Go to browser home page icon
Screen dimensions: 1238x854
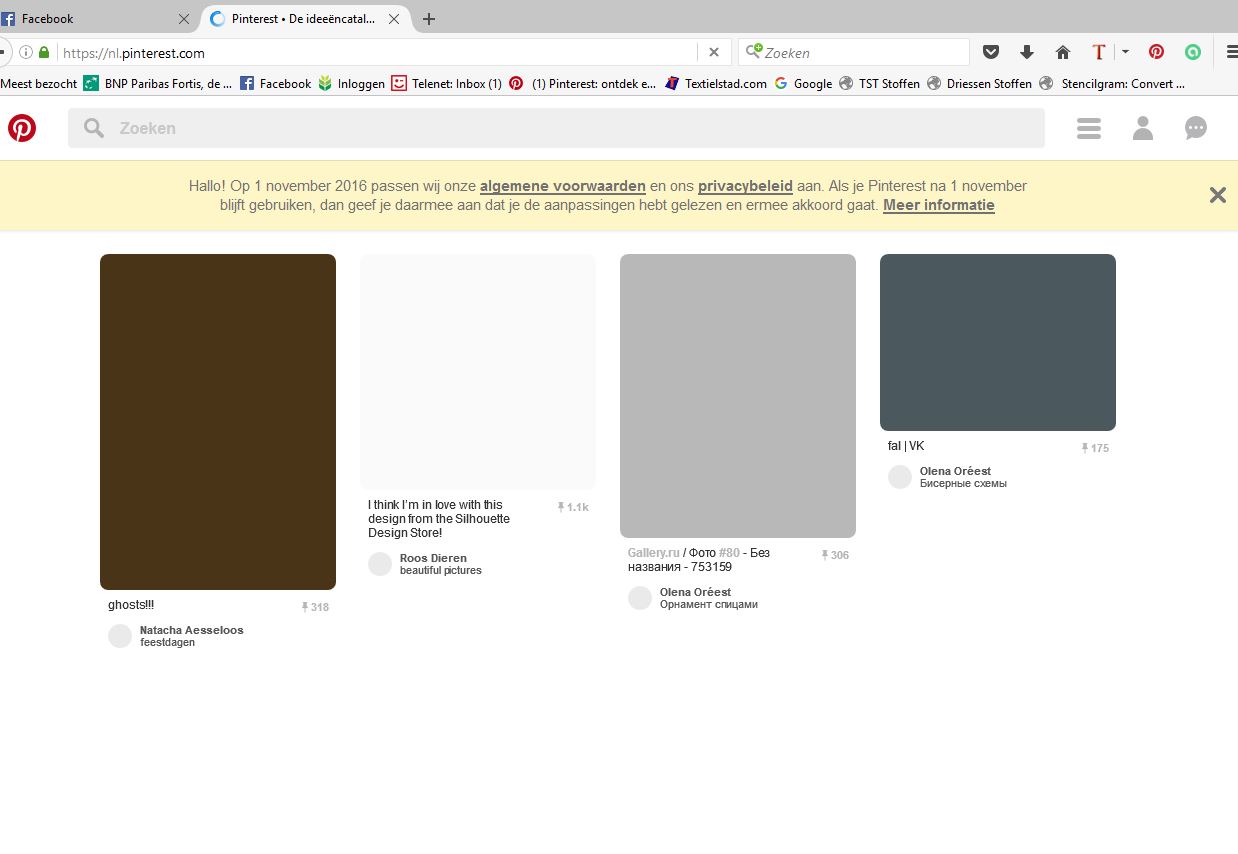pyautogui.click(x=1062, y=52)
